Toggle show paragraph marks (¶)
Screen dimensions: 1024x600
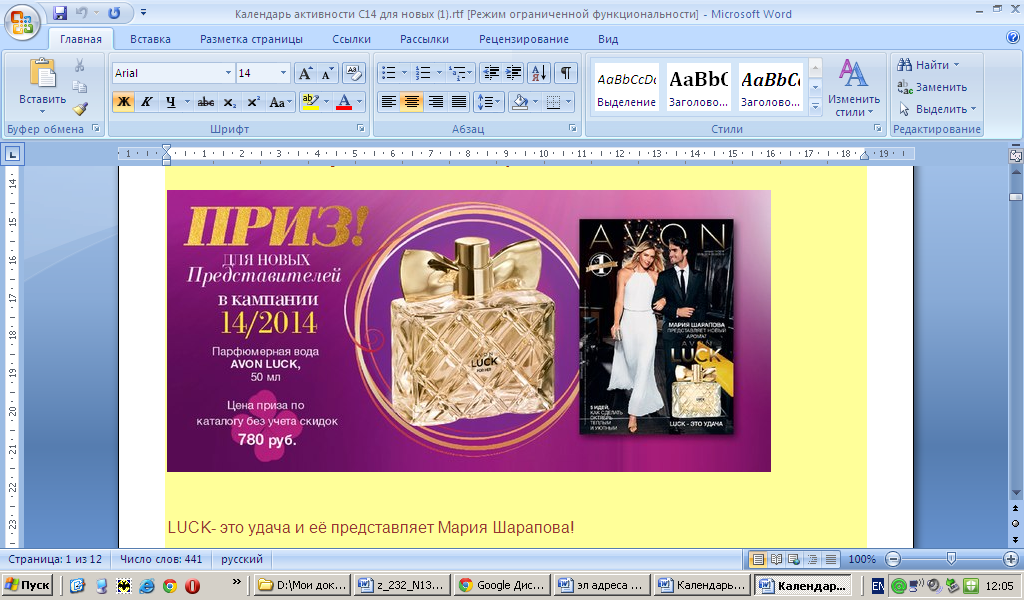(566, 73)
